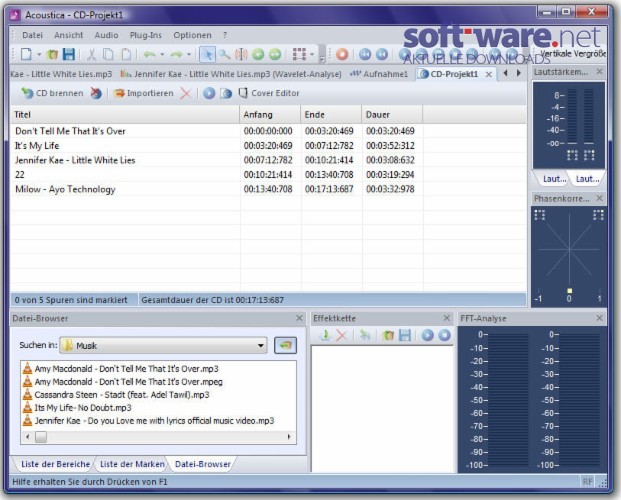This screenshot has height=500, width=621.
Task: Switch to the Aufnahme1 tab
Action: click(x=379, y=74)
